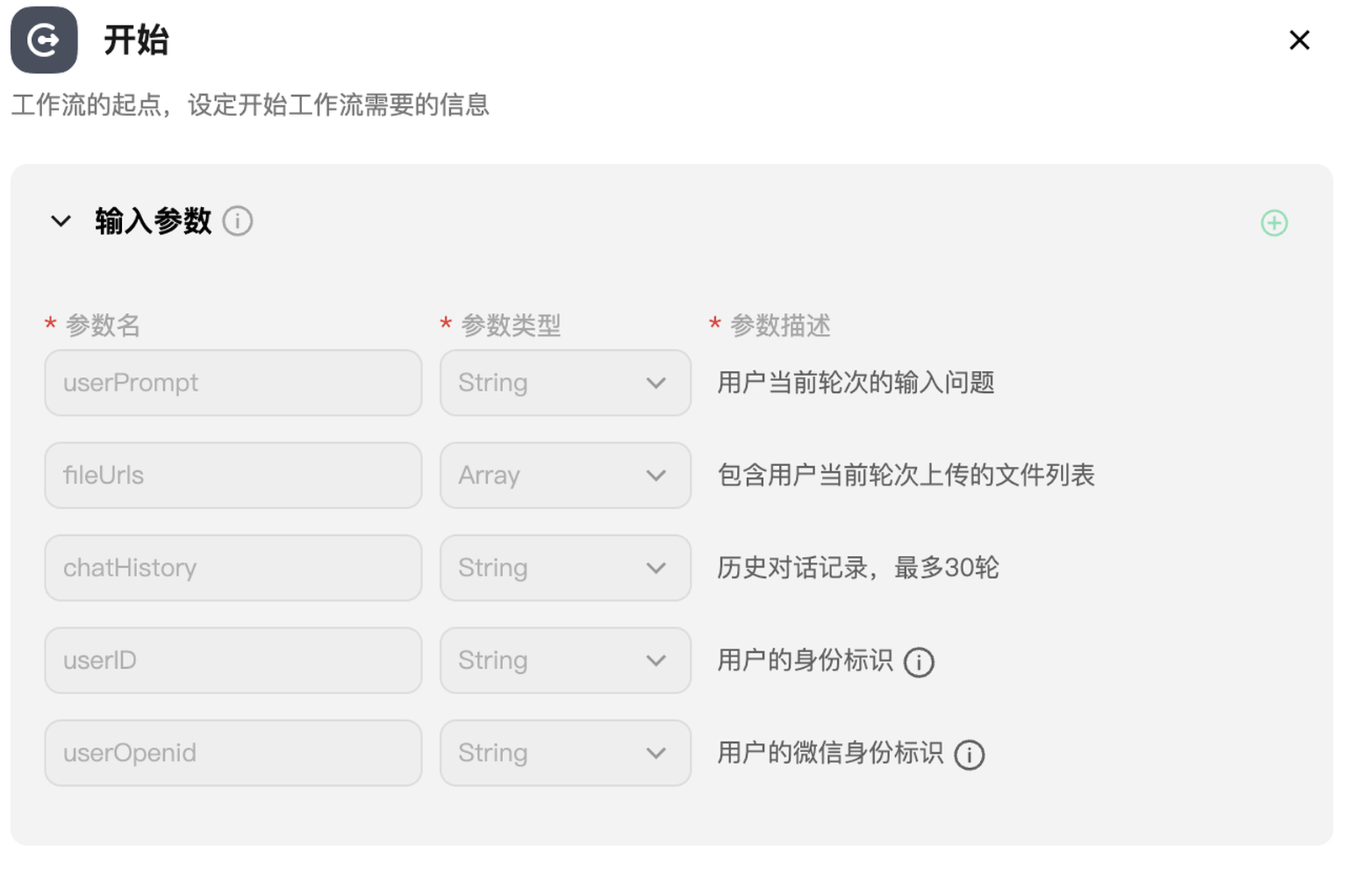Click the 开始 title text
The width and height of the screenshot is (1346, 896).
tap(136, 40)
